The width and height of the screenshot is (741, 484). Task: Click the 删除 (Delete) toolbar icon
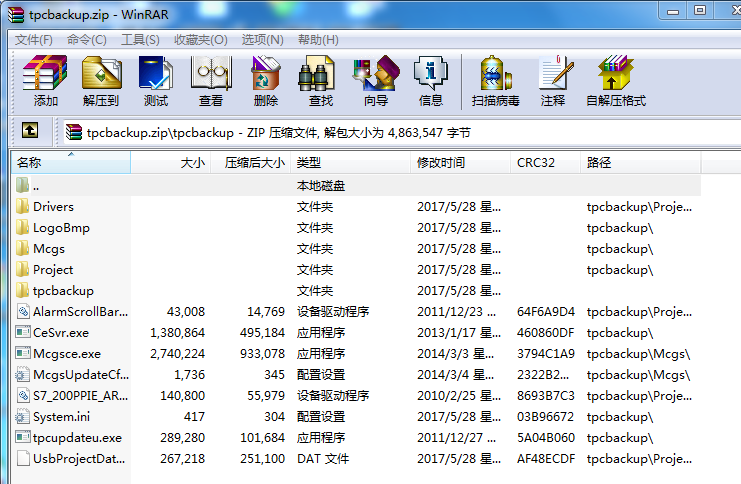(x=266, y=81)
